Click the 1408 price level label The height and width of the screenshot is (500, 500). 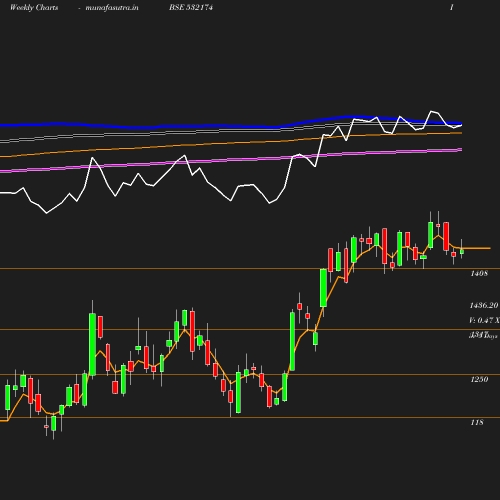point(479,273)
